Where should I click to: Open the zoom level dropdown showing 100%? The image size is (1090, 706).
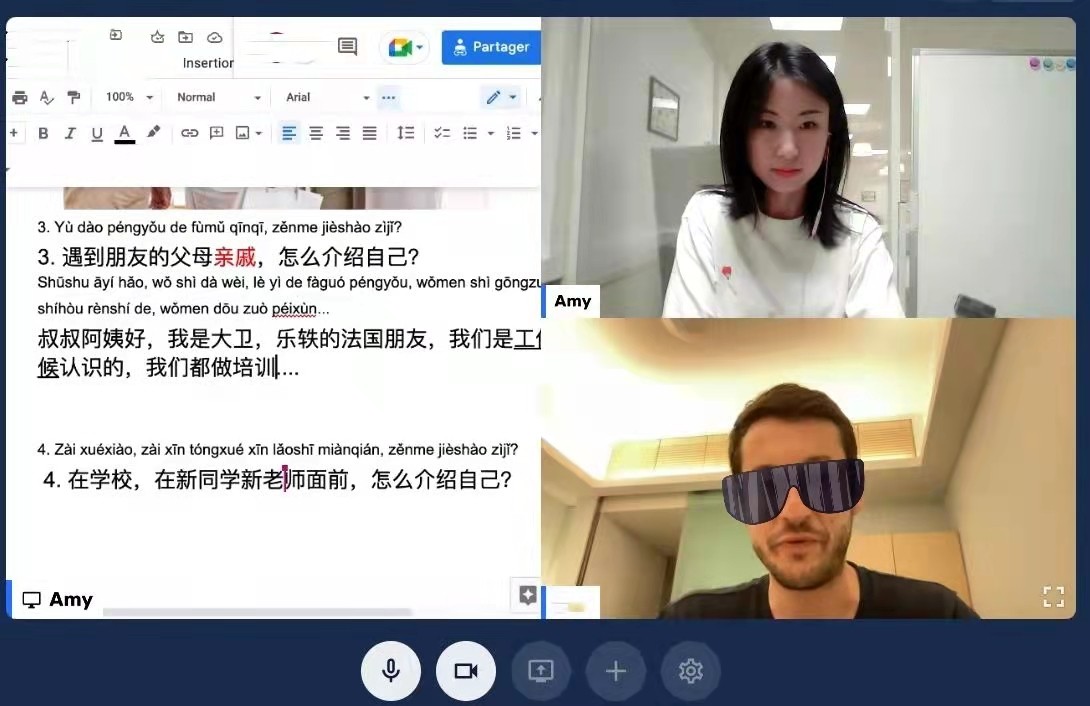[126, 97]
